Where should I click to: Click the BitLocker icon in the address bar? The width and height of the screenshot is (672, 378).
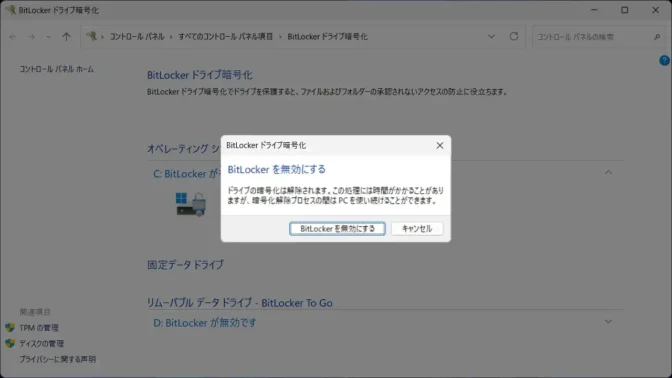91,36
